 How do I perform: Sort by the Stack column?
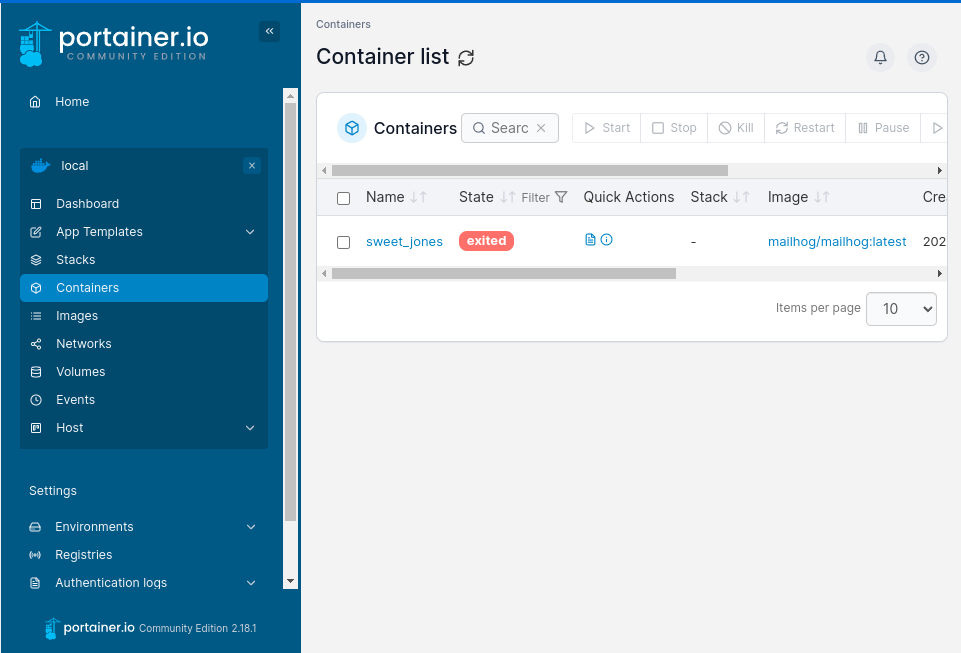720,197
